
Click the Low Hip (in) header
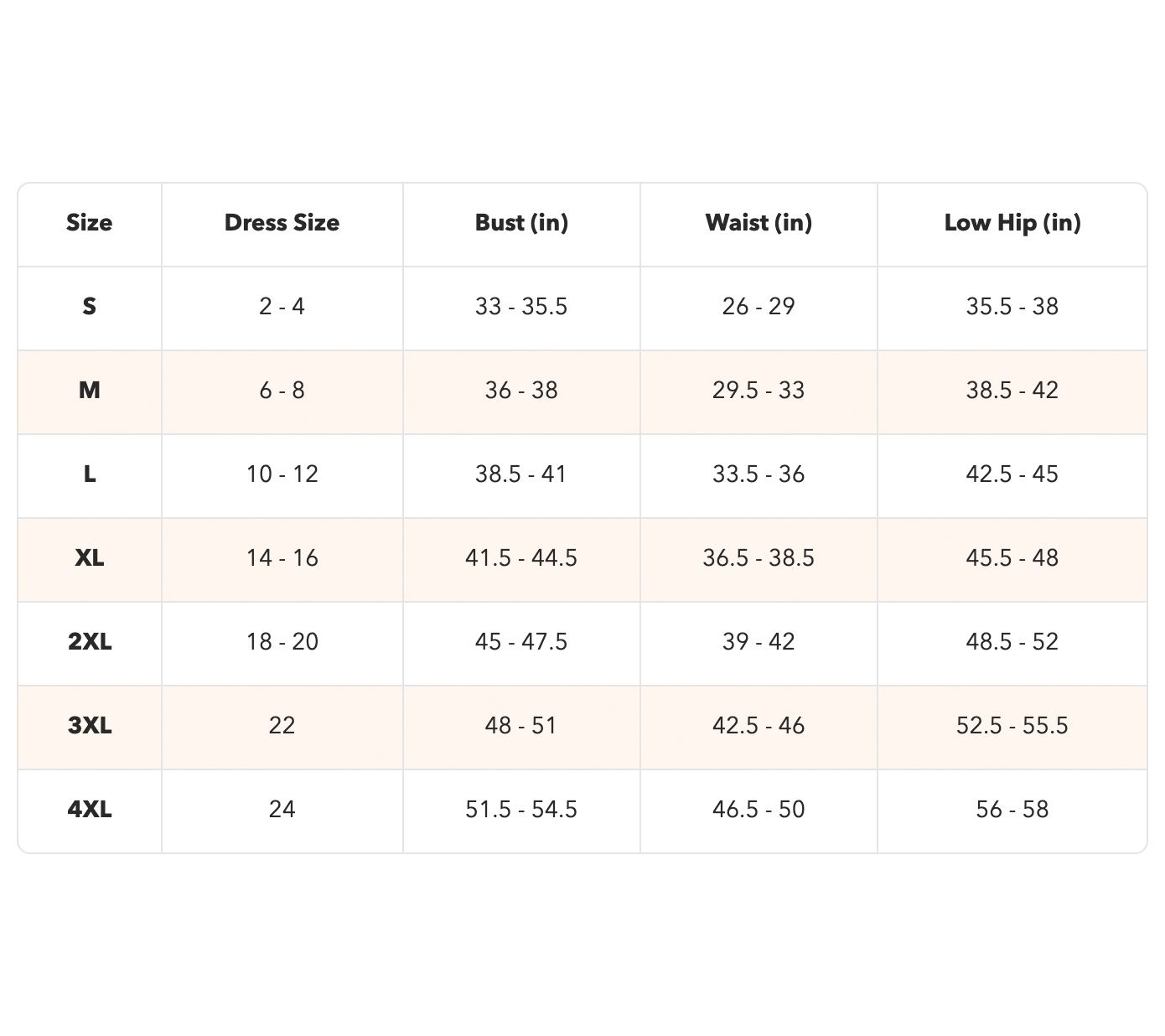pyautogui.click(x=1012, y=223)
